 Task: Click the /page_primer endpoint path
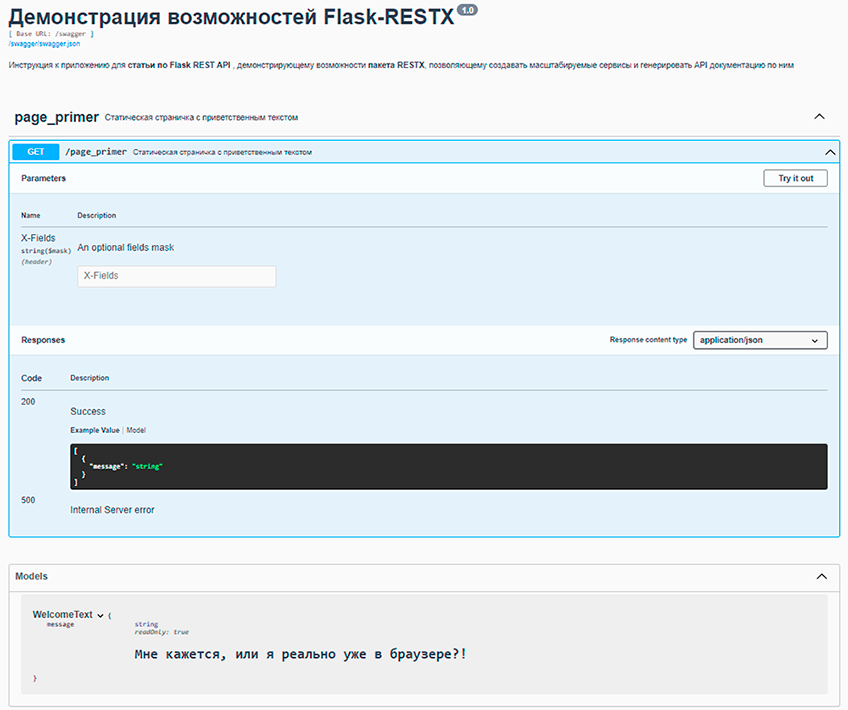pyautogui.click(x=96, y=152)
